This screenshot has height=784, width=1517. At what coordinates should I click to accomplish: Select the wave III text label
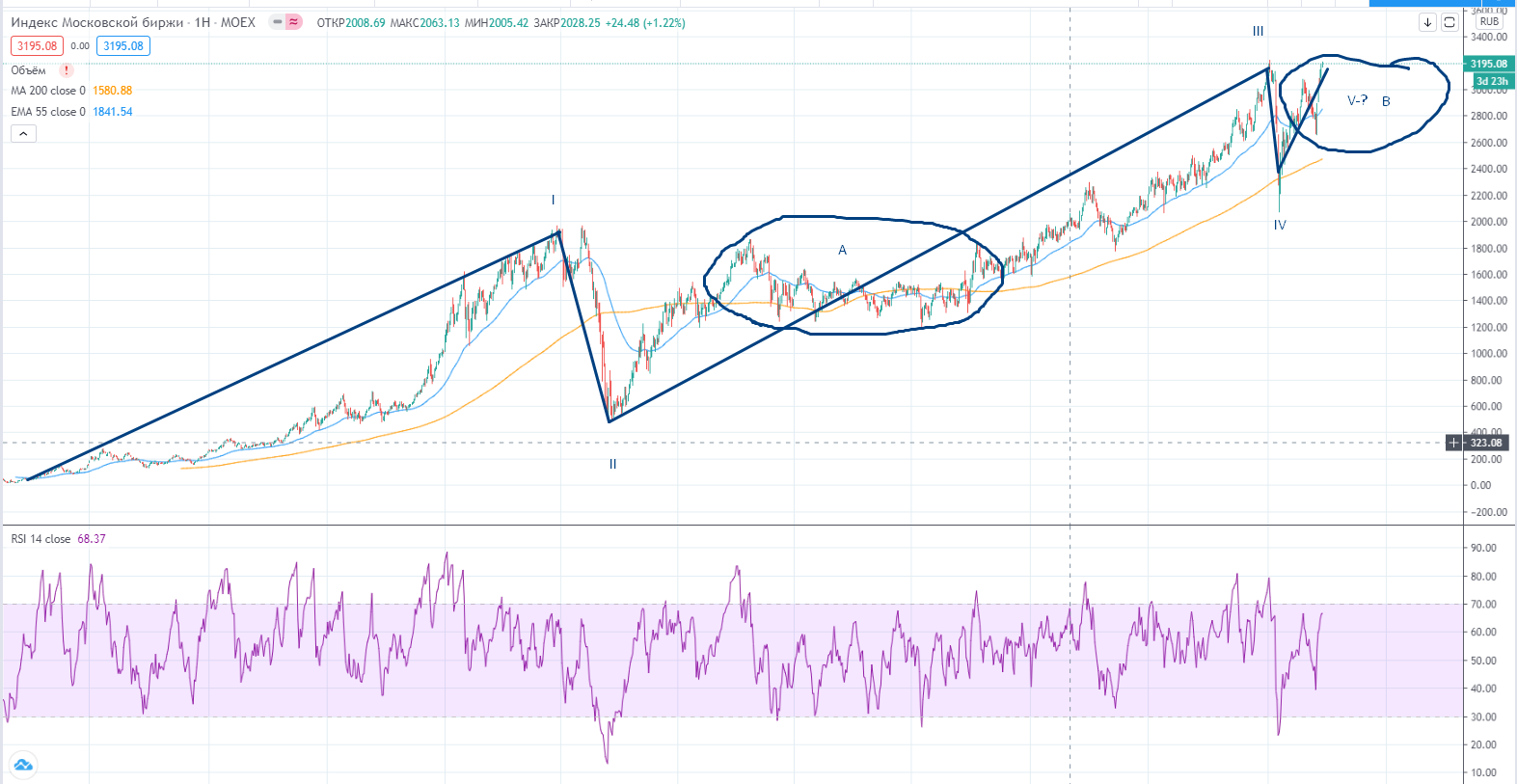point(1258,31)
